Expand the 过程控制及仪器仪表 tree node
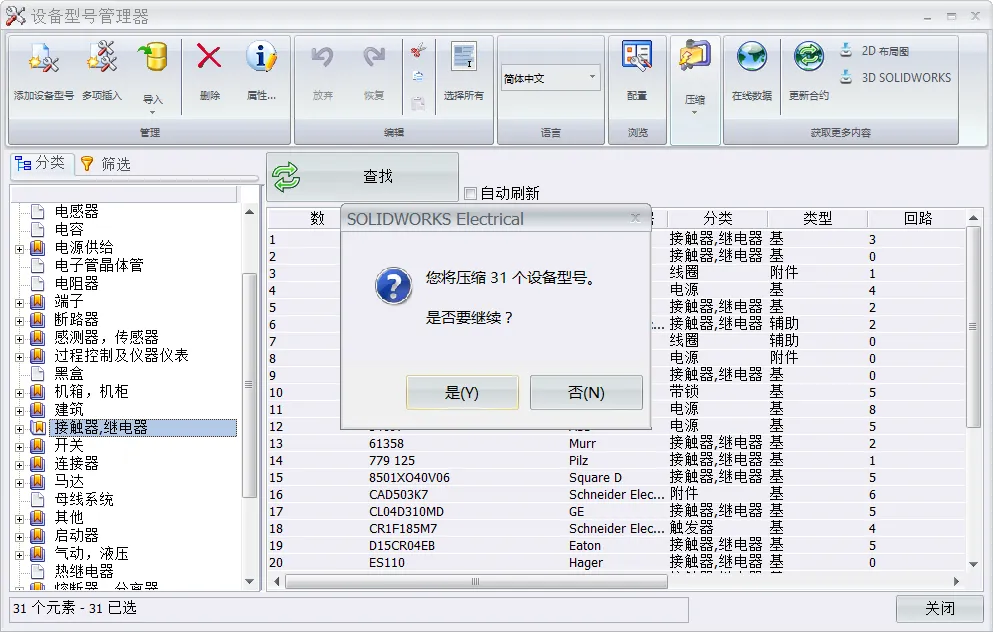The width and height of the screenshot is (993, 632). (20, 357)
